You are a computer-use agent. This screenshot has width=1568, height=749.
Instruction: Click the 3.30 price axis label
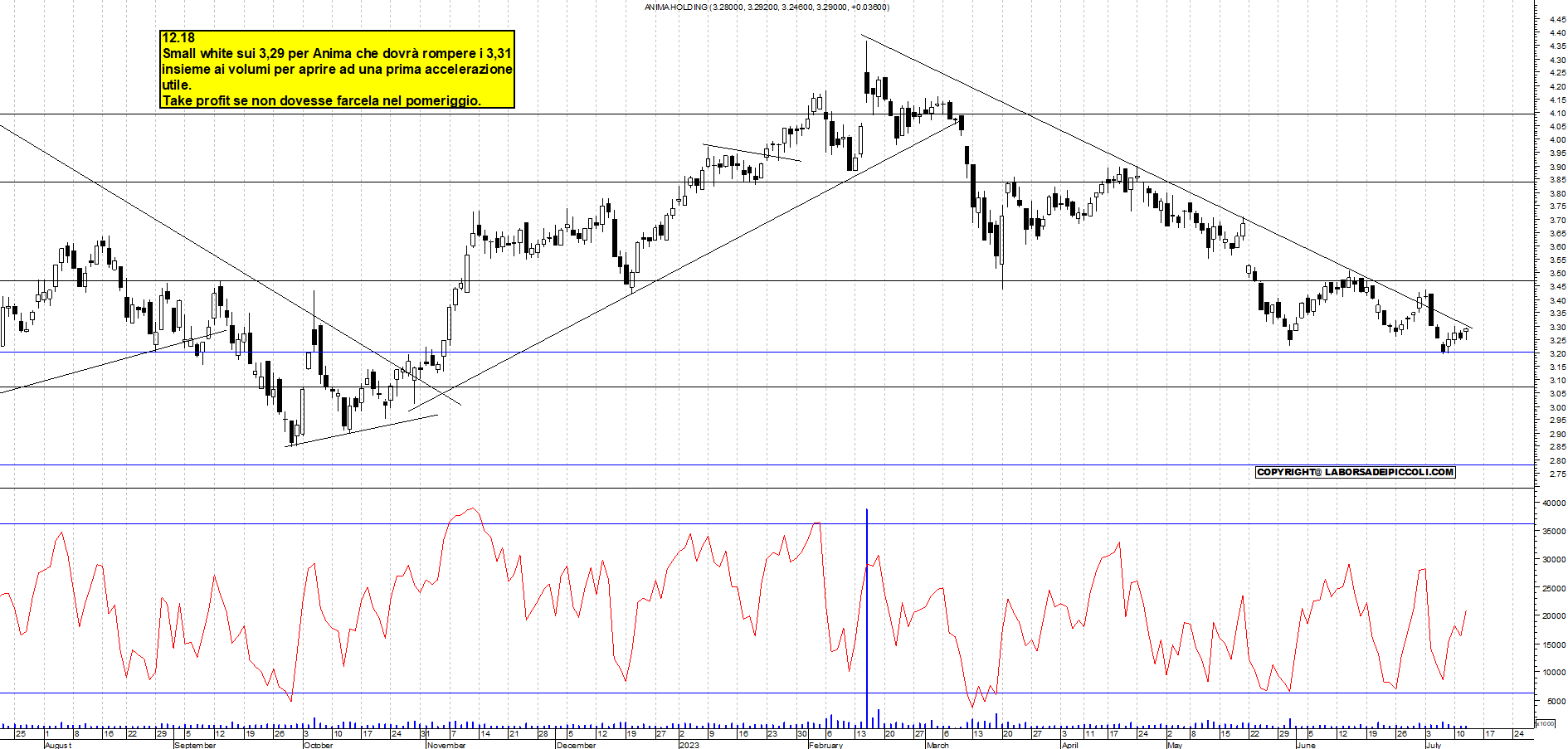click(1556, 327)
